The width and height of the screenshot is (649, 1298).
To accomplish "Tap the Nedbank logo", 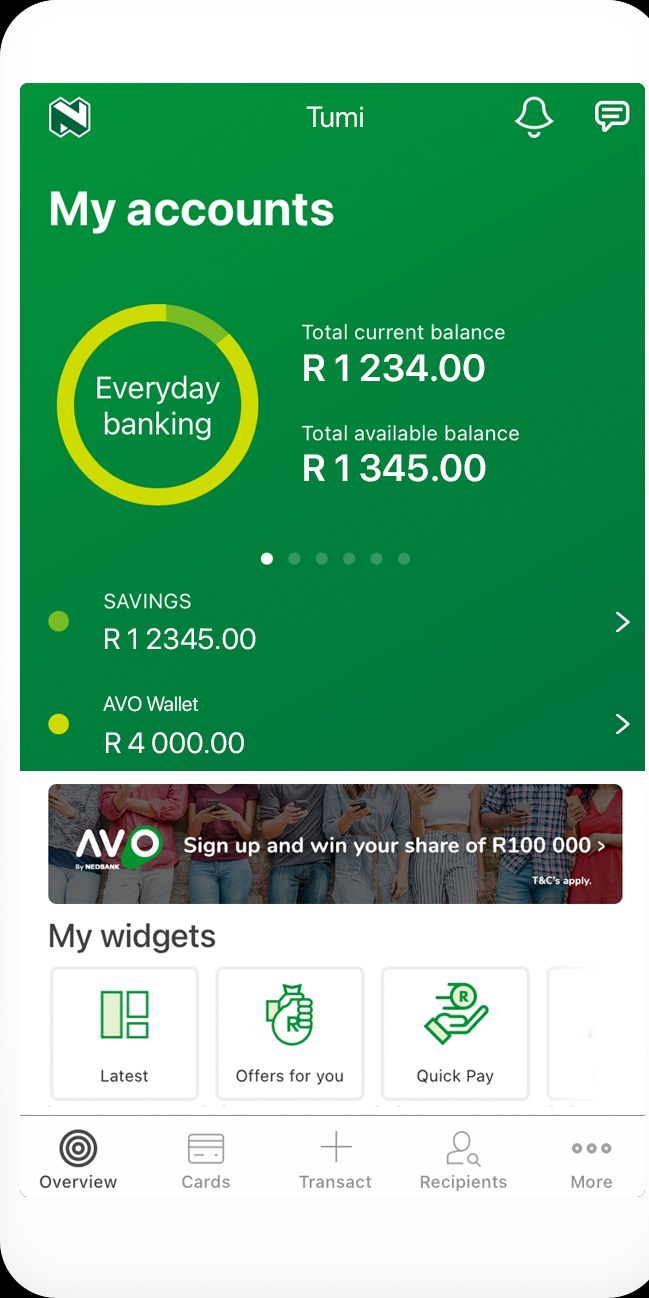I will 70,116.
